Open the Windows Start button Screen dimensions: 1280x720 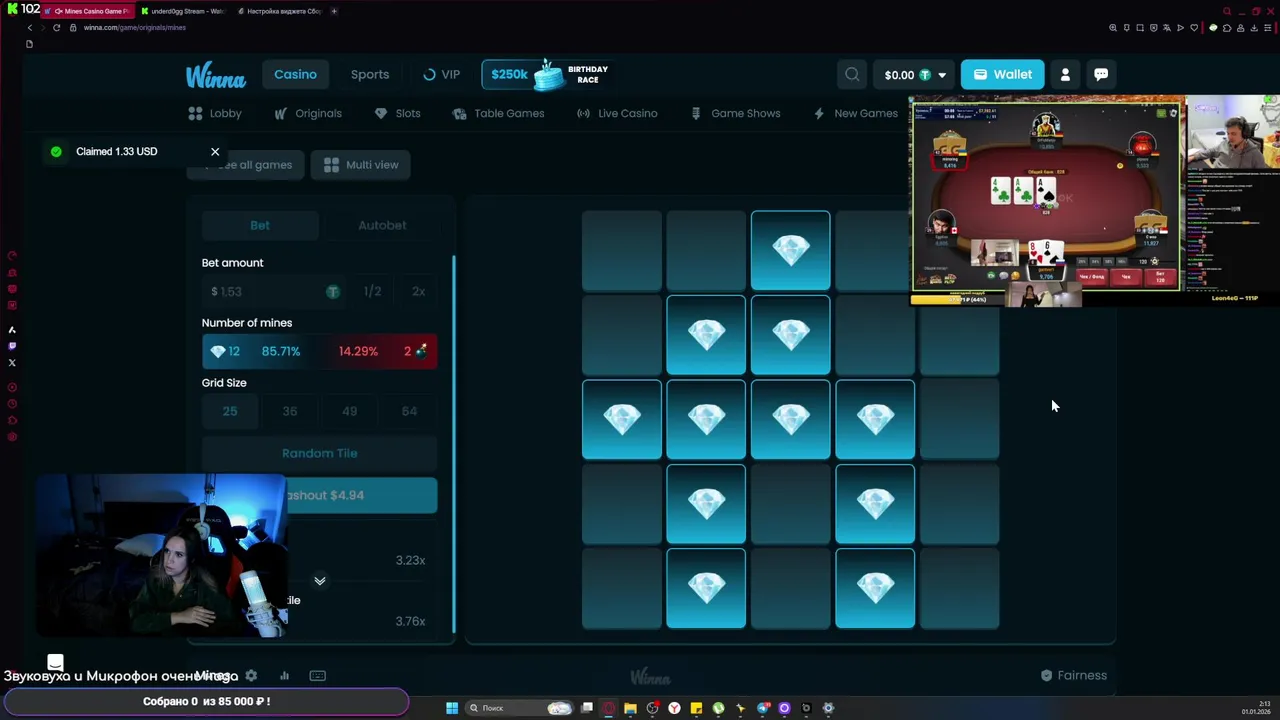click(x=452, y=708)
